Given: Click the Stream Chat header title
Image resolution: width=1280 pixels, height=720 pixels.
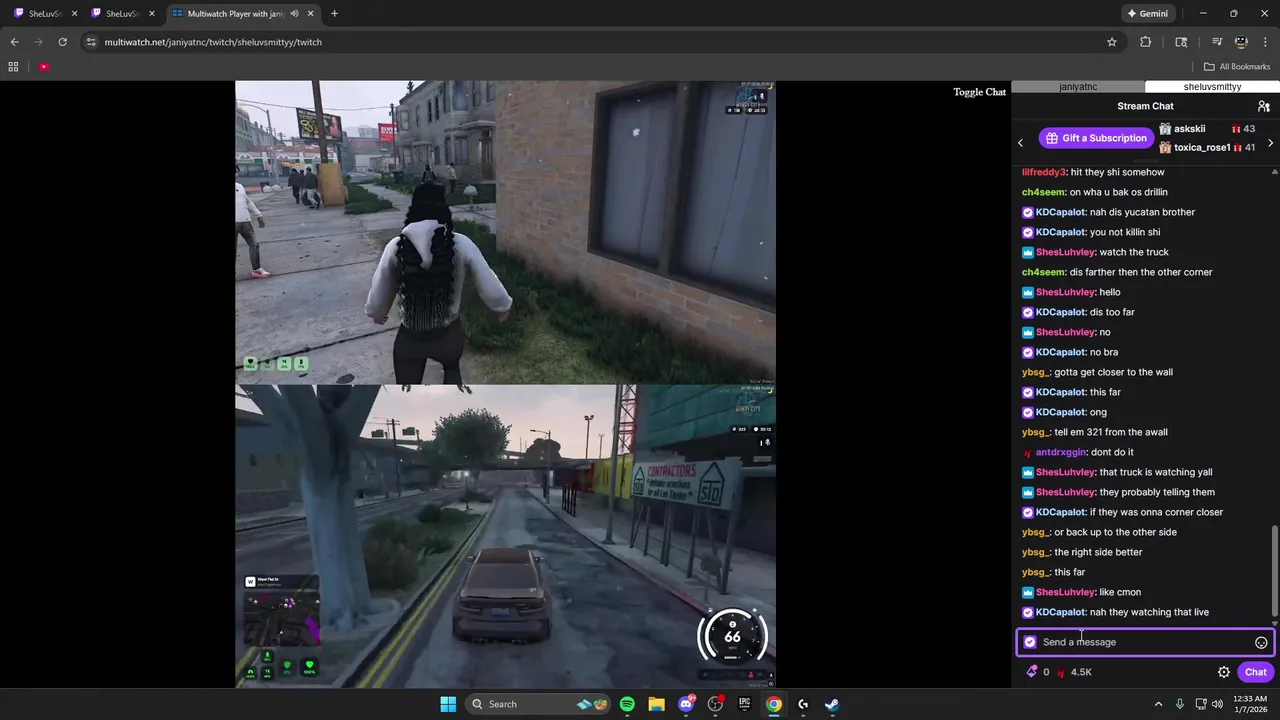Looking at the screenshot, I should [1145, 106].
